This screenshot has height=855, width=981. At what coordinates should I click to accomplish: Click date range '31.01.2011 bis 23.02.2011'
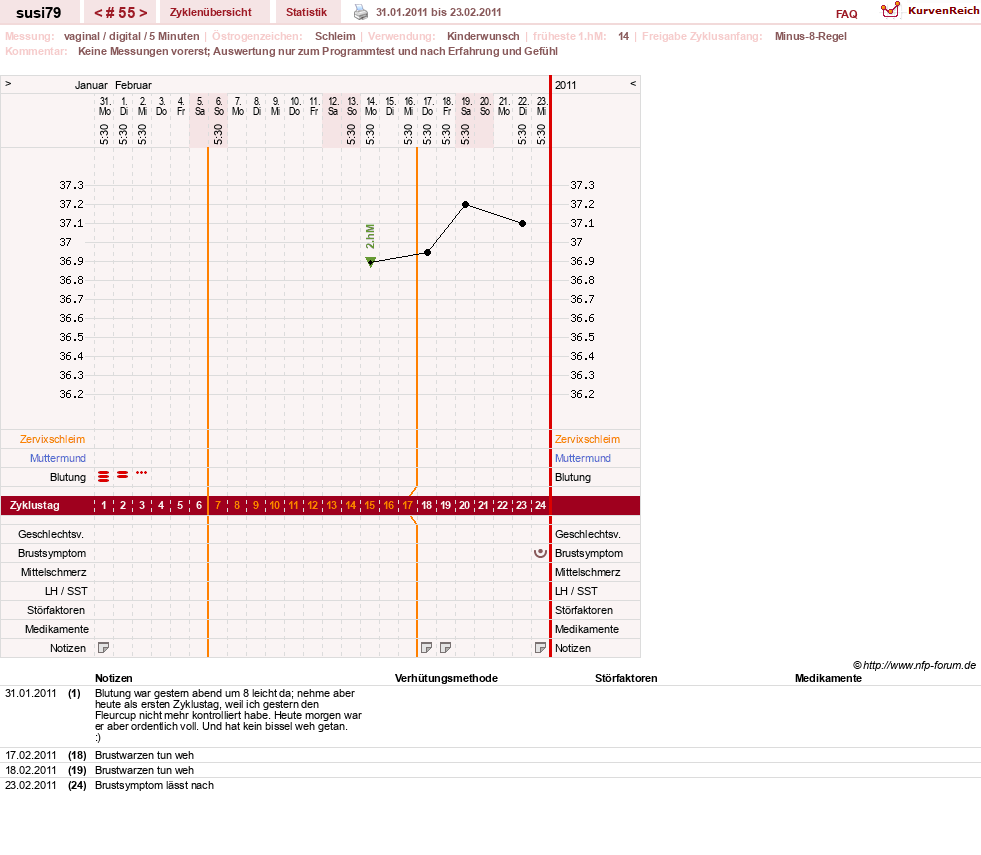click(439, 12)
